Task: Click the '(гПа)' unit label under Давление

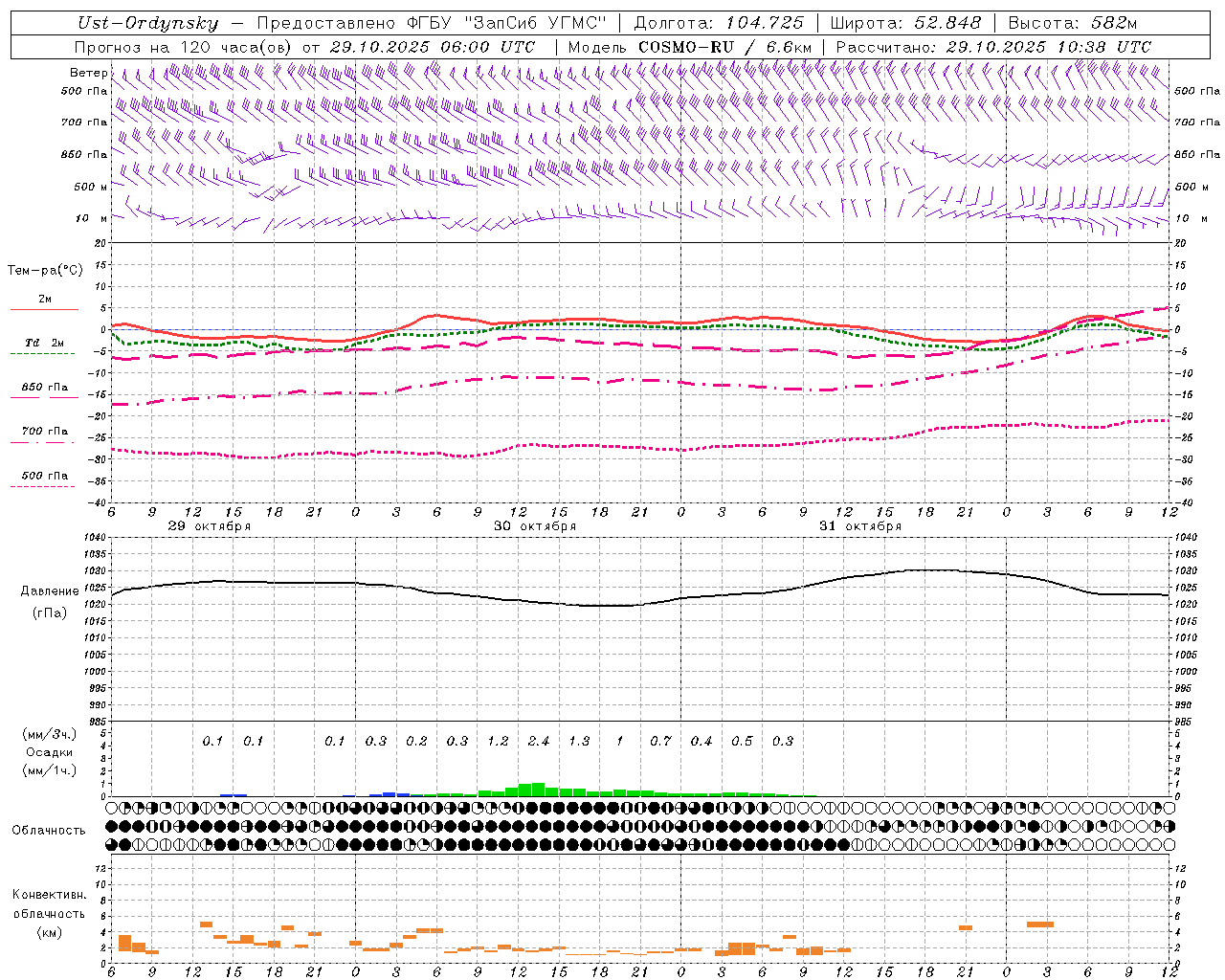Action: tap(50, 613)
